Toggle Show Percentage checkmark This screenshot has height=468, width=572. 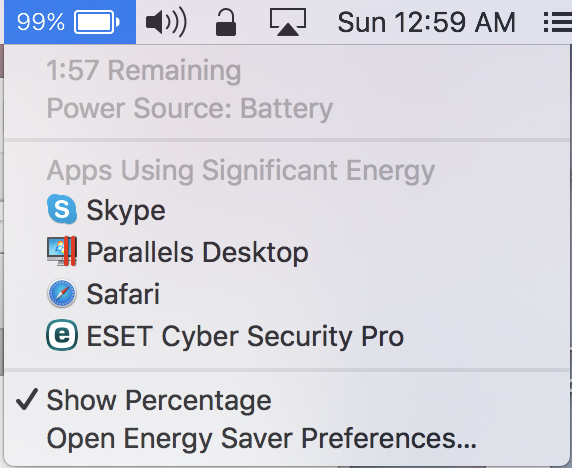[x=27, y=399]
